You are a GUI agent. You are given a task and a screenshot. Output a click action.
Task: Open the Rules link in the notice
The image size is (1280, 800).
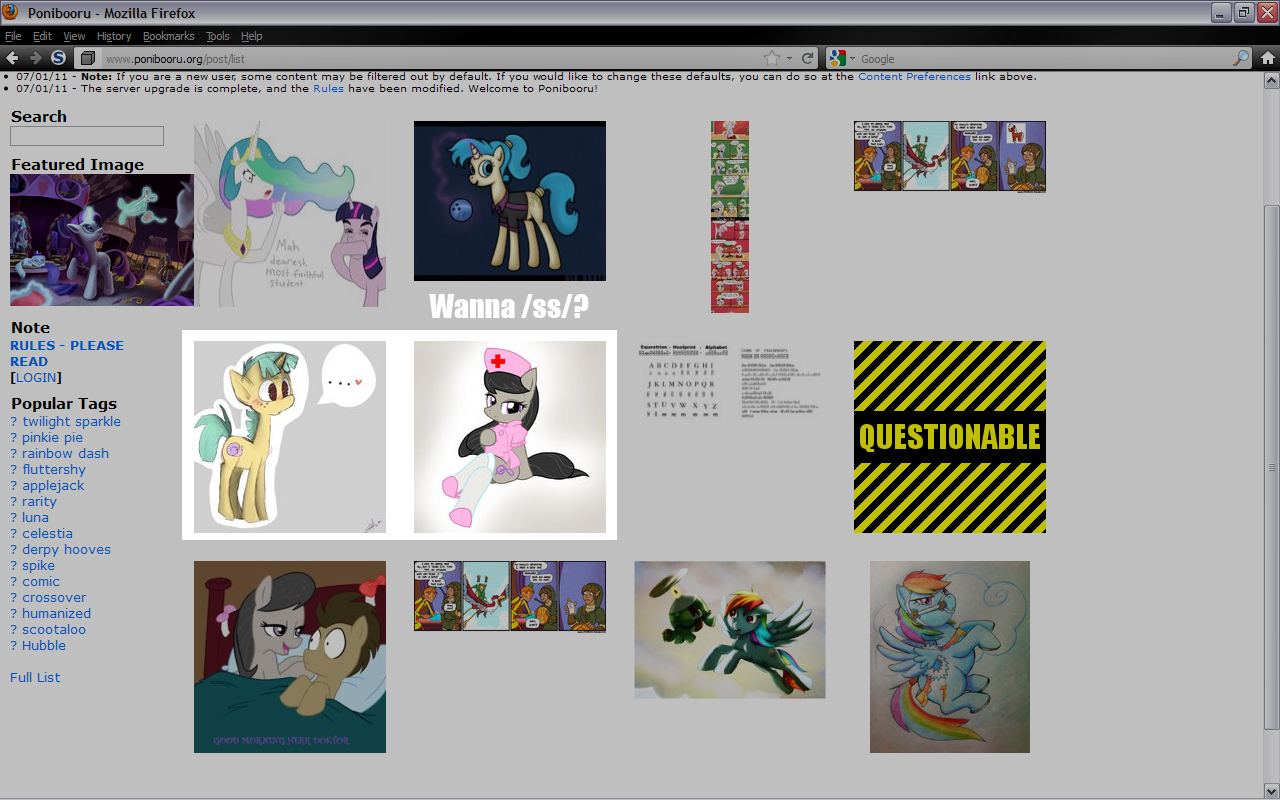[328, 88]
